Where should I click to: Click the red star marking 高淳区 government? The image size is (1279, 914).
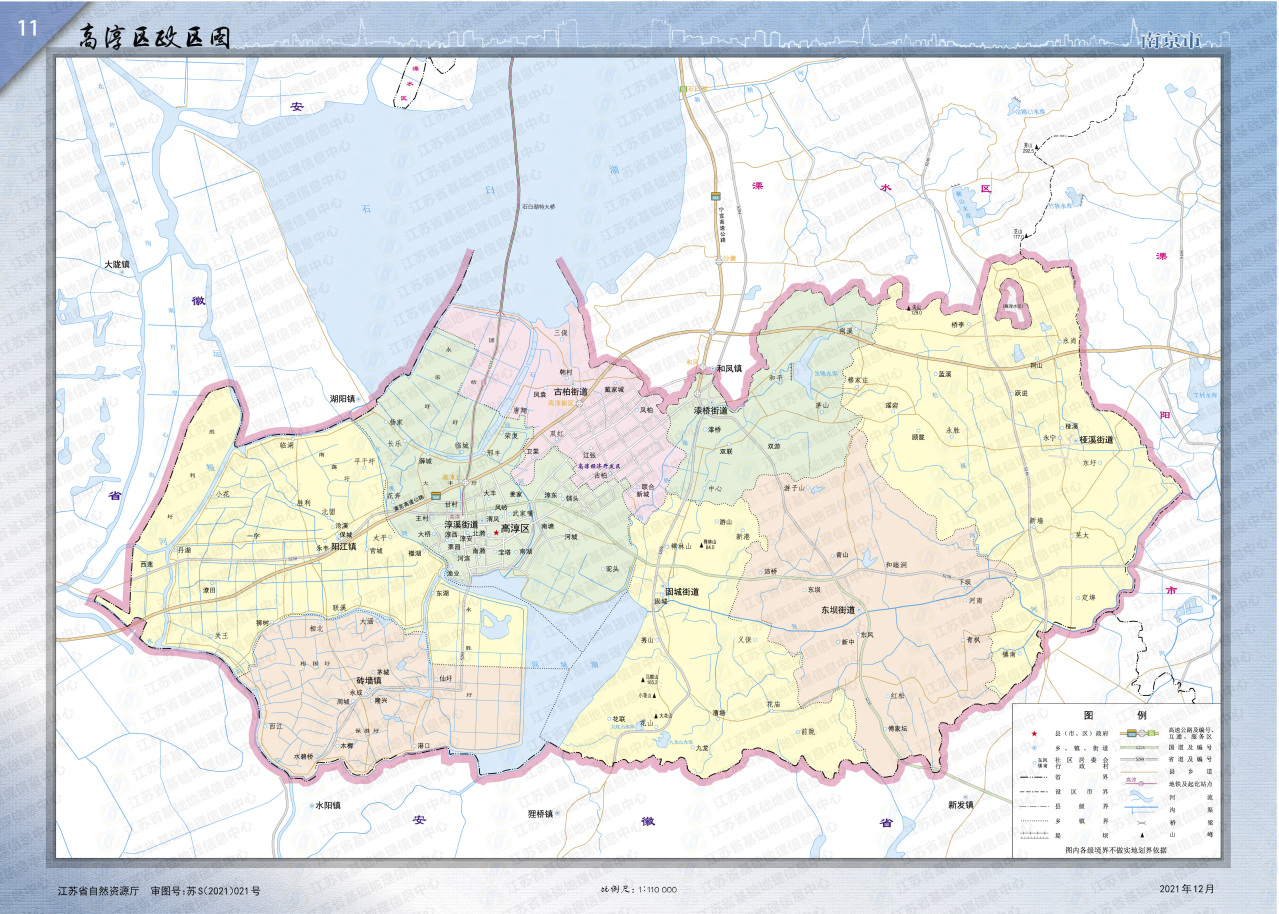coord(496,533)
